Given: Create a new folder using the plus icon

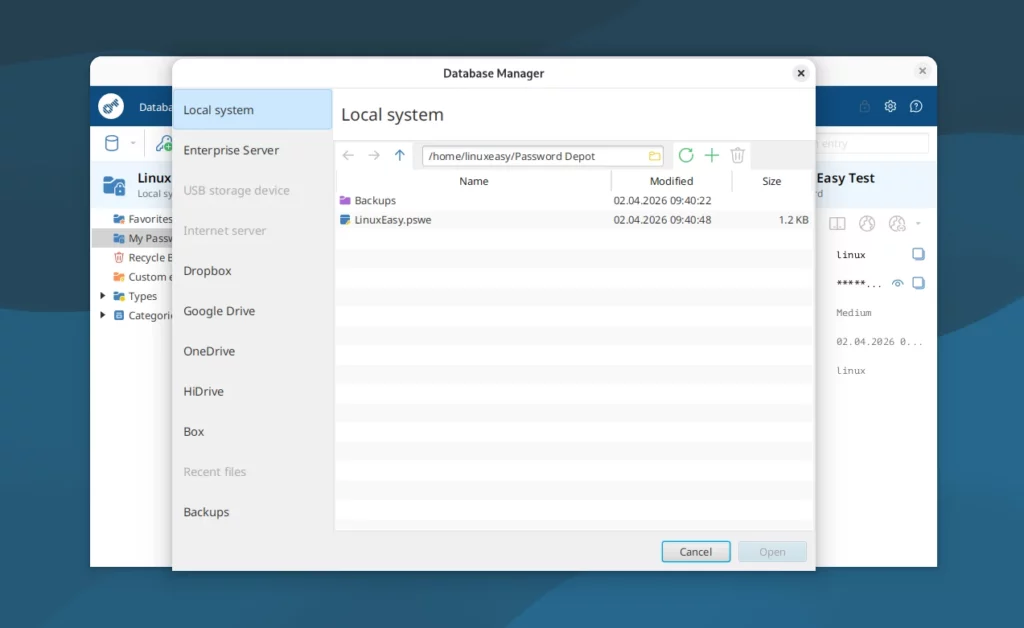Looking at the screenshot, I should (x=711, y=155).
